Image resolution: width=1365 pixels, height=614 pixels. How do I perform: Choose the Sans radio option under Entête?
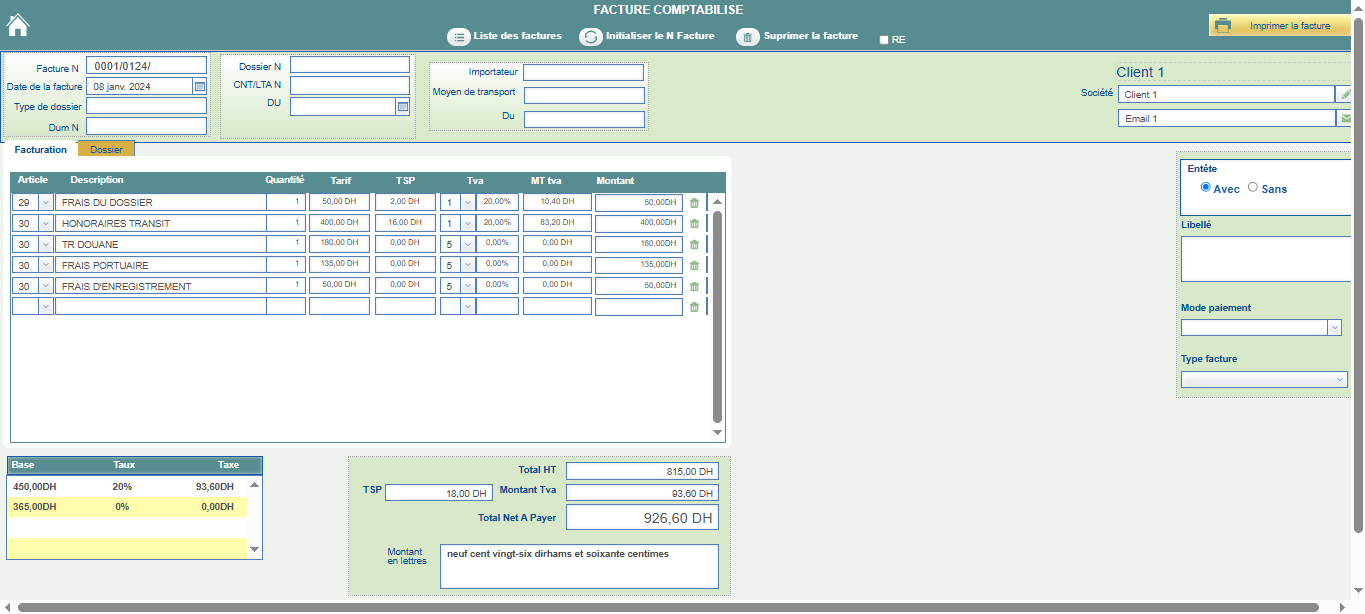1253,187
